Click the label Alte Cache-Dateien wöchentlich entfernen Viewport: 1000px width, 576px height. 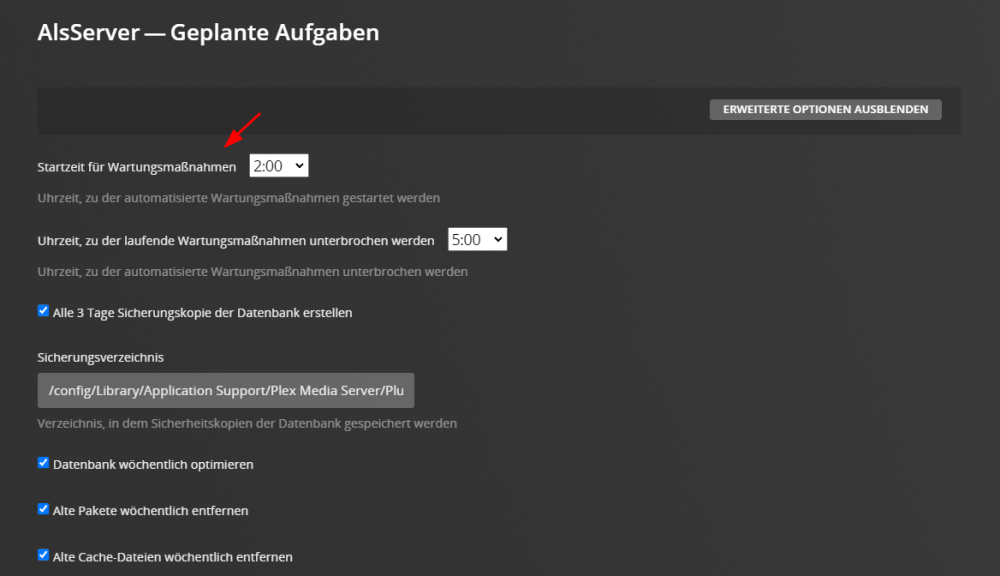[173, 557]
